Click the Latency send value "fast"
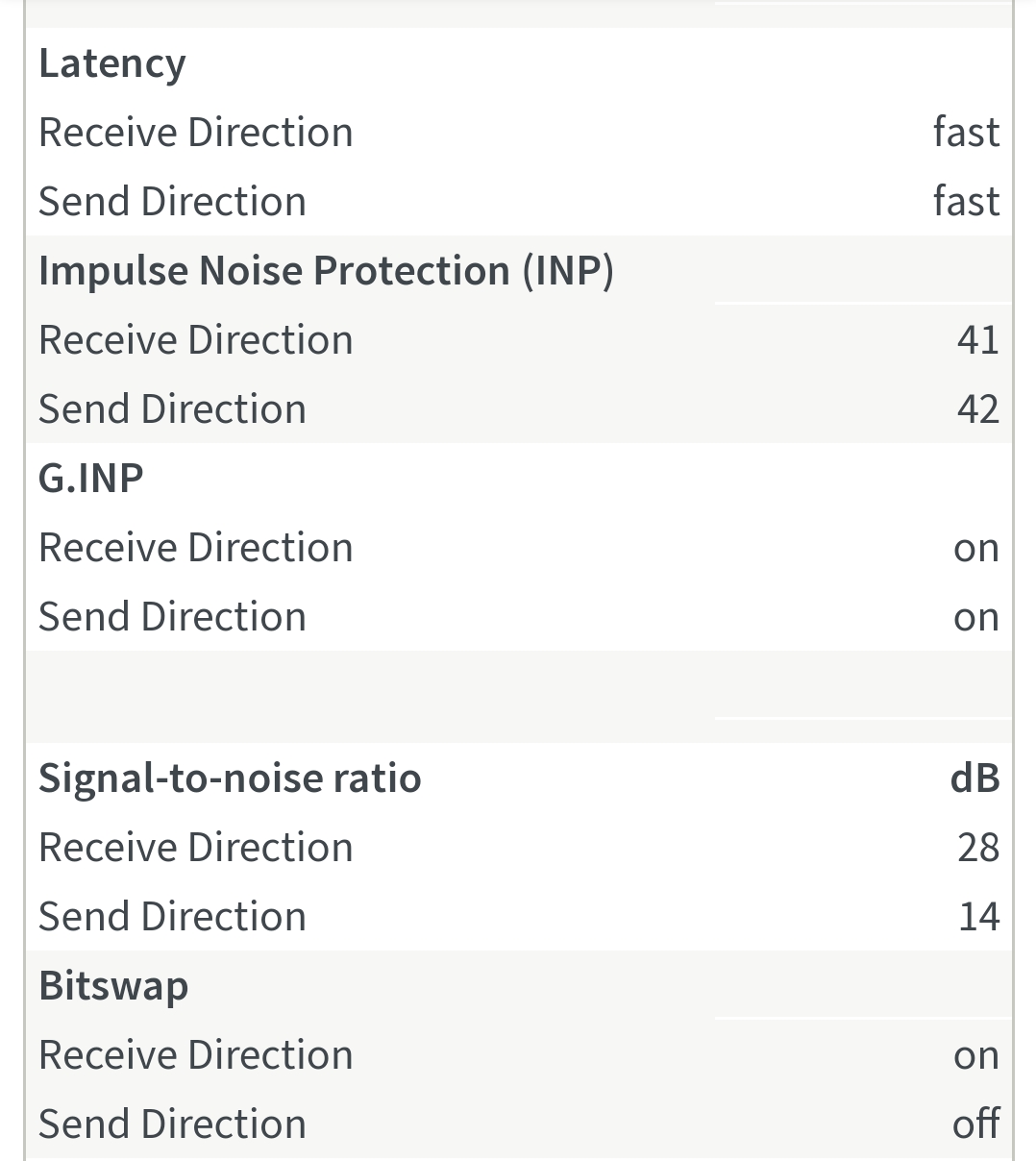Viewport: 1036px width, 1161px height. 966,202
